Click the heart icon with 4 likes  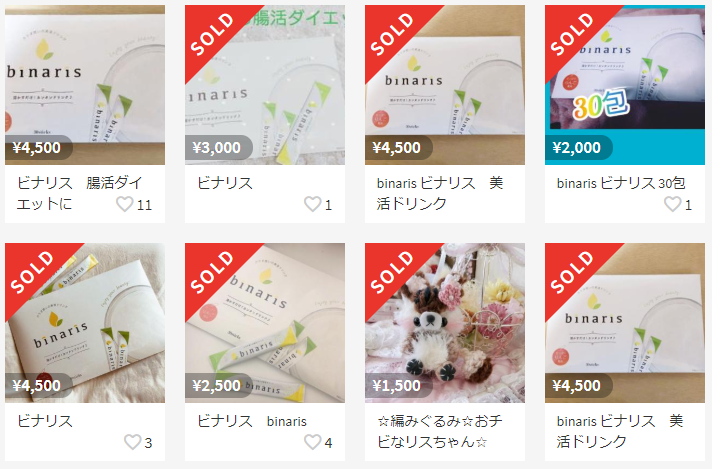pos(312,442)
